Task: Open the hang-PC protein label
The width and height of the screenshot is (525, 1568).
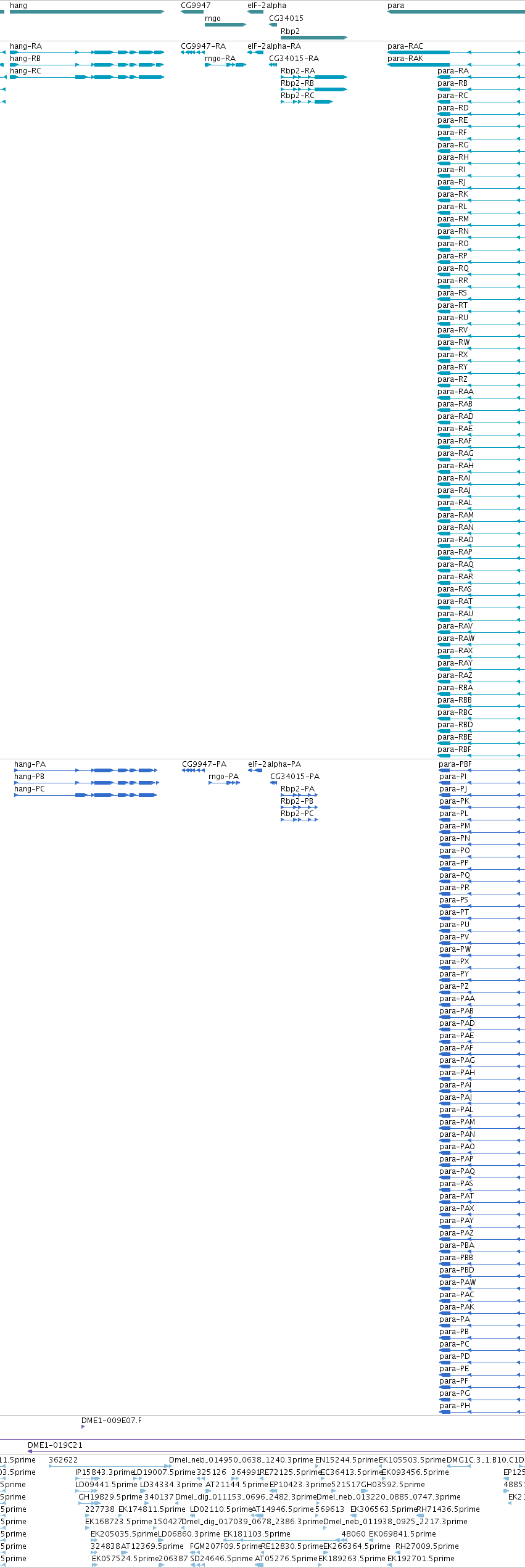Action: [x=30, y=789]
